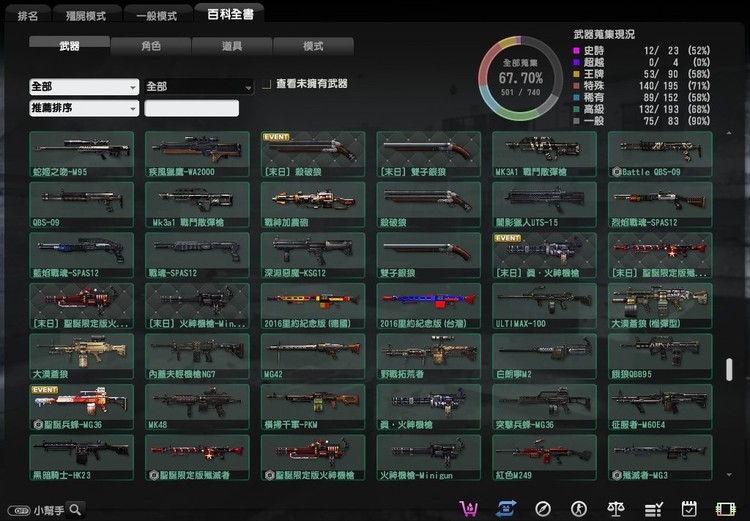
Task: Select the 2016里約紀念版 (台灣) card
Action: tap(429, 306)
